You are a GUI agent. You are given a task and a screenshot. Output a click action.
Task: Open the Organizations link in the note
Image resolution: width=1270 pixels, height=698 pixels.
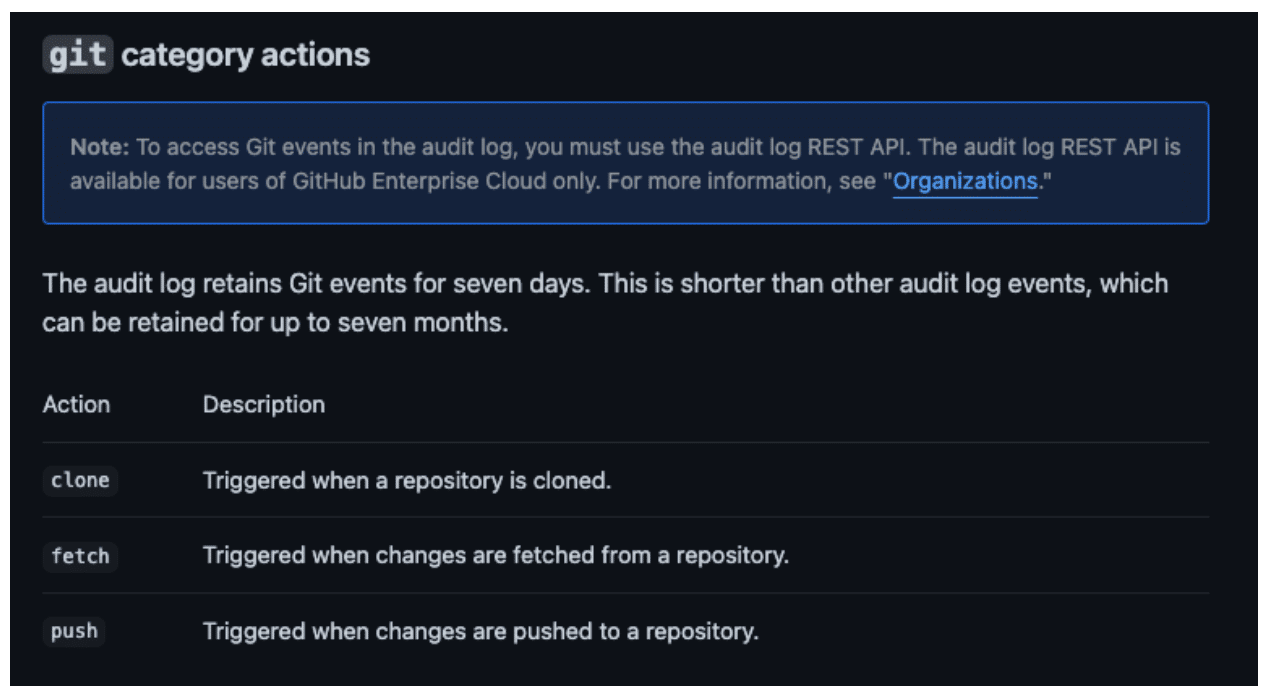(x=964, y=182)
